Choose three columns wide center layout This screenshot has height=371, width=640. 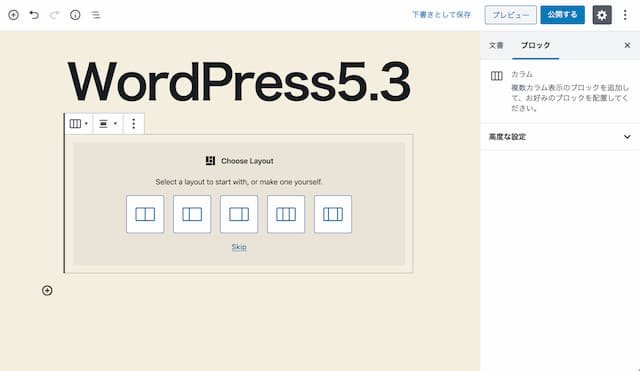(x=333, y=214)
